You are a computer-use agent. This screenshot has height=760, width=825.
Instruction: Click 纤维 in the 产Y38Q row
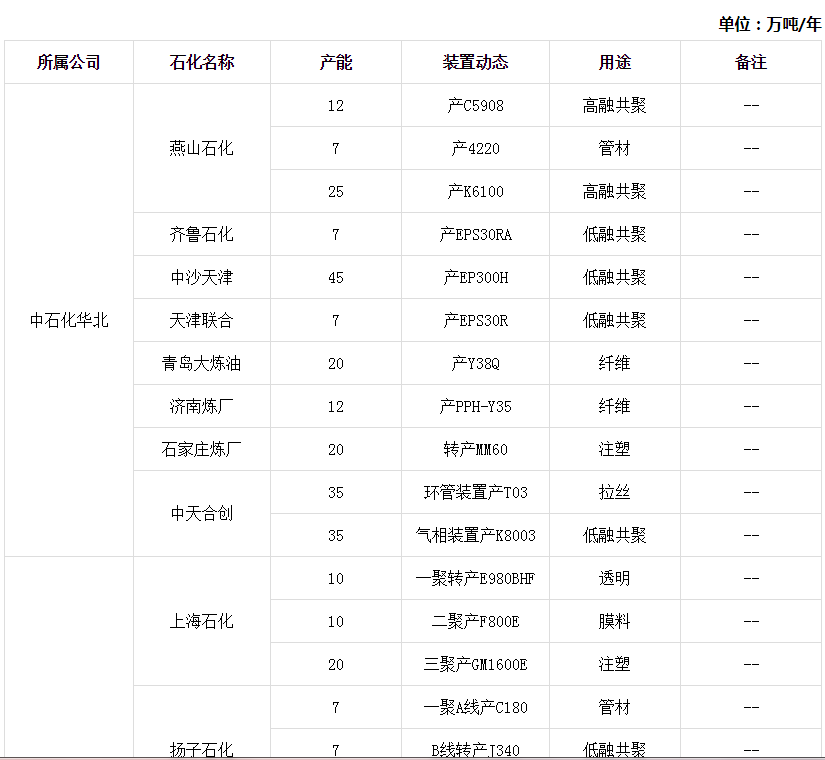click(615, 364)
